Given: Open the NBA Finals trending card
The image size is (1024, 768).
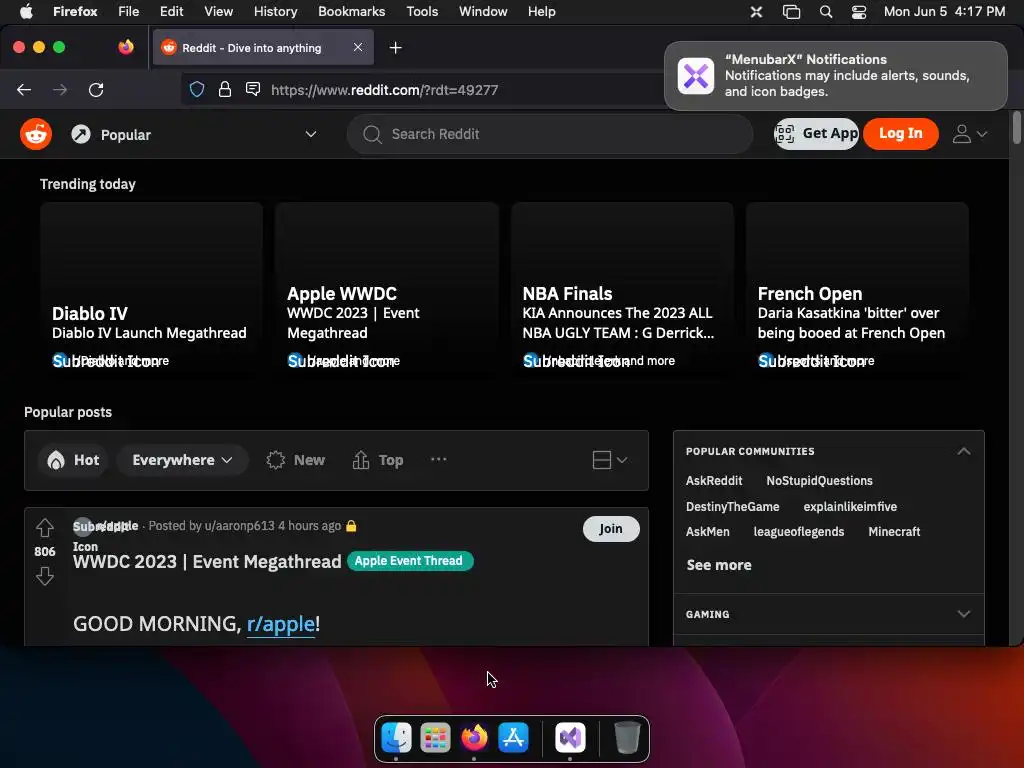Looking at the screenshot, I should tap(622, 290).
